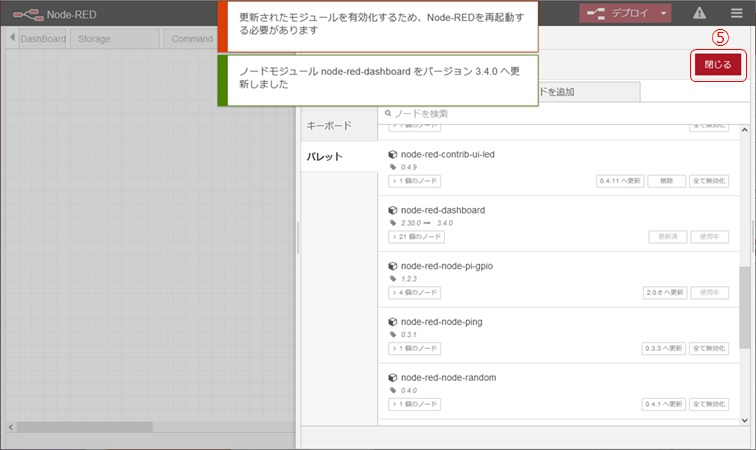Click the node-red-node-pi-gpio package cube icon
Image resolution: width=756 pixels, height=450 pixels.
pyautogui.click(x=393, y=266)
